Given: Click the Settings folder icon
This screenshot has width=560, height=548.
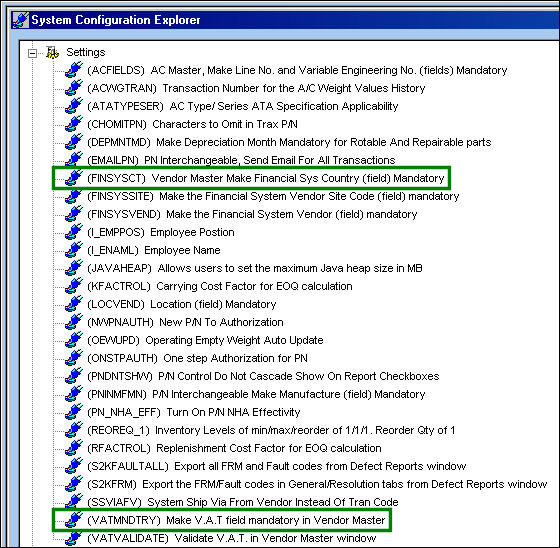Looking at the screenshot, I should (x=52, y=53).
